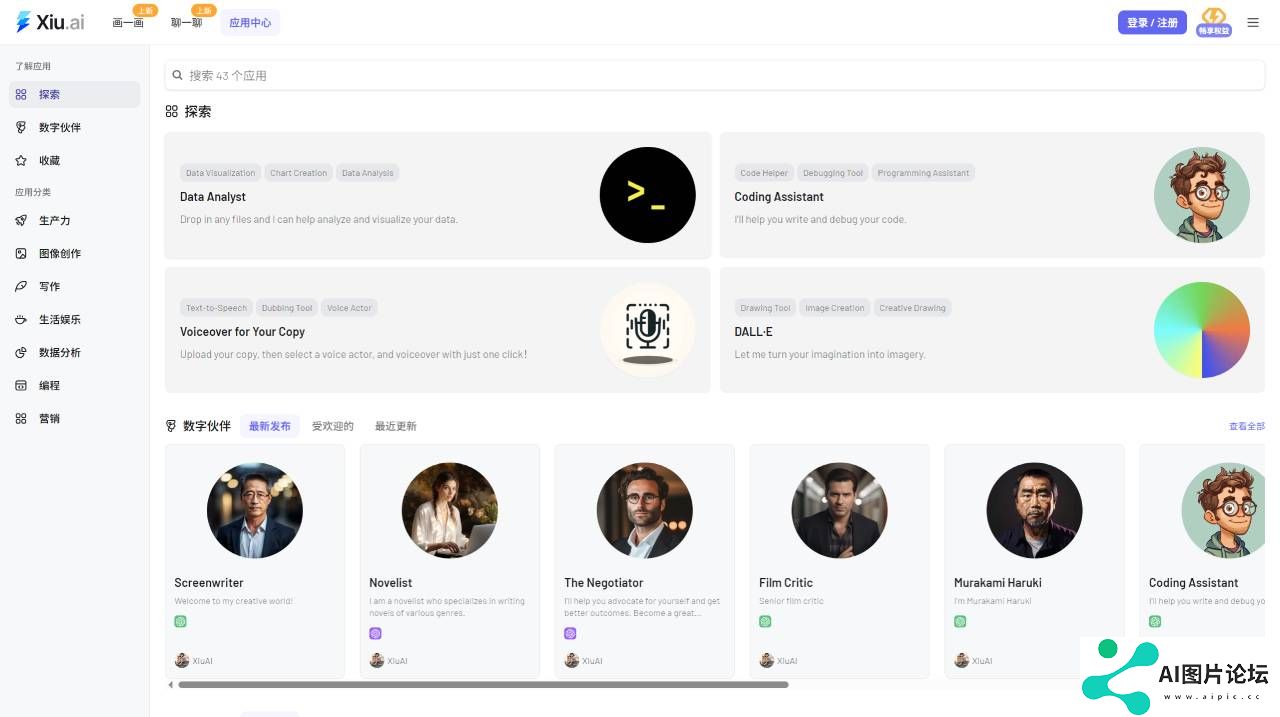This screenshot has width=1280, height=717.
Task: Switch to the 受欢迎的 tab
Action: [333, 426]
